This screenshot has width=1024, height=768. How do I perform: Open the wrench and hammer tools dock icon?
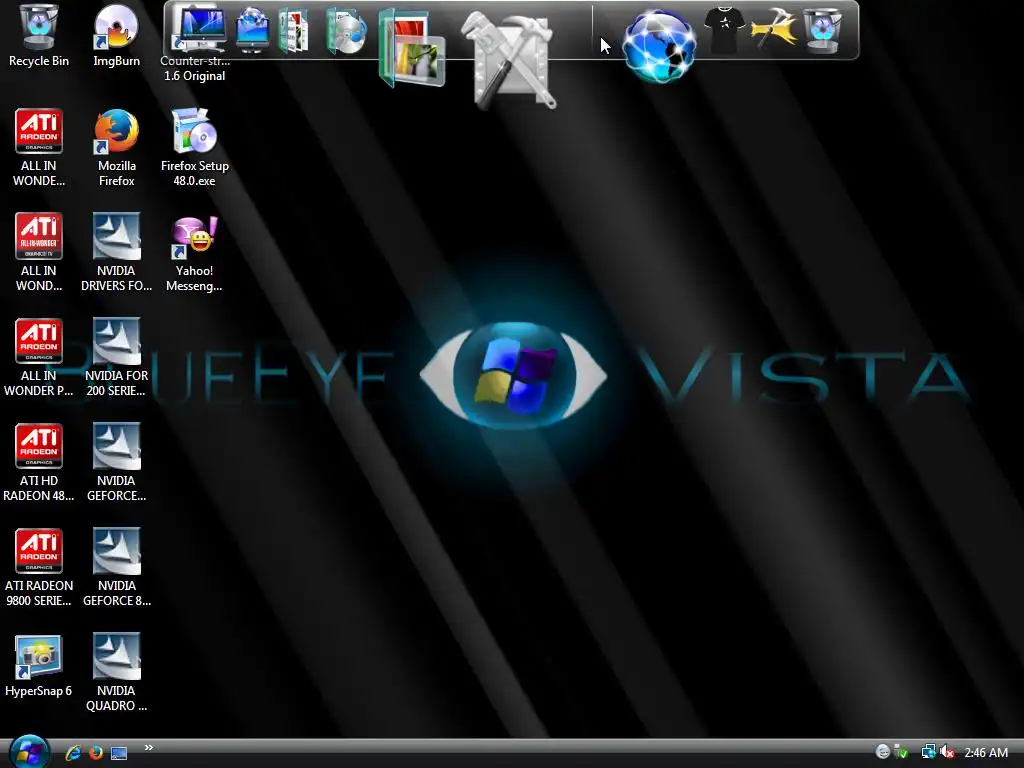point(509,60)
